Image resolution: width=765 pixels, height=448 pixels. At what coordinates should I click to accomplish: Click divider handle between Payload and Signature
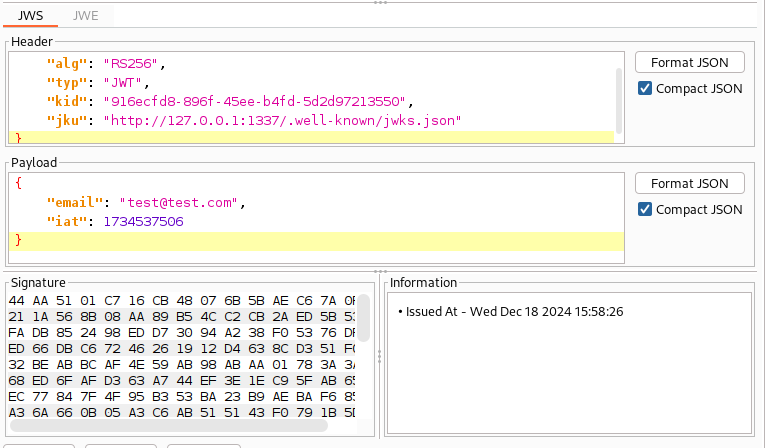(x=380, y=270)
